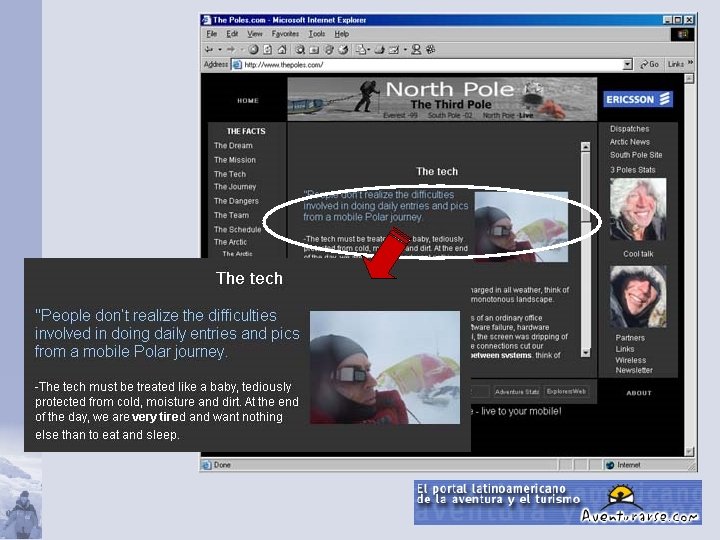Image resolution: width=720 pixels, height=540 pixels.
Task: Click the page icon in the address bar
Action: tap(237, 65)
